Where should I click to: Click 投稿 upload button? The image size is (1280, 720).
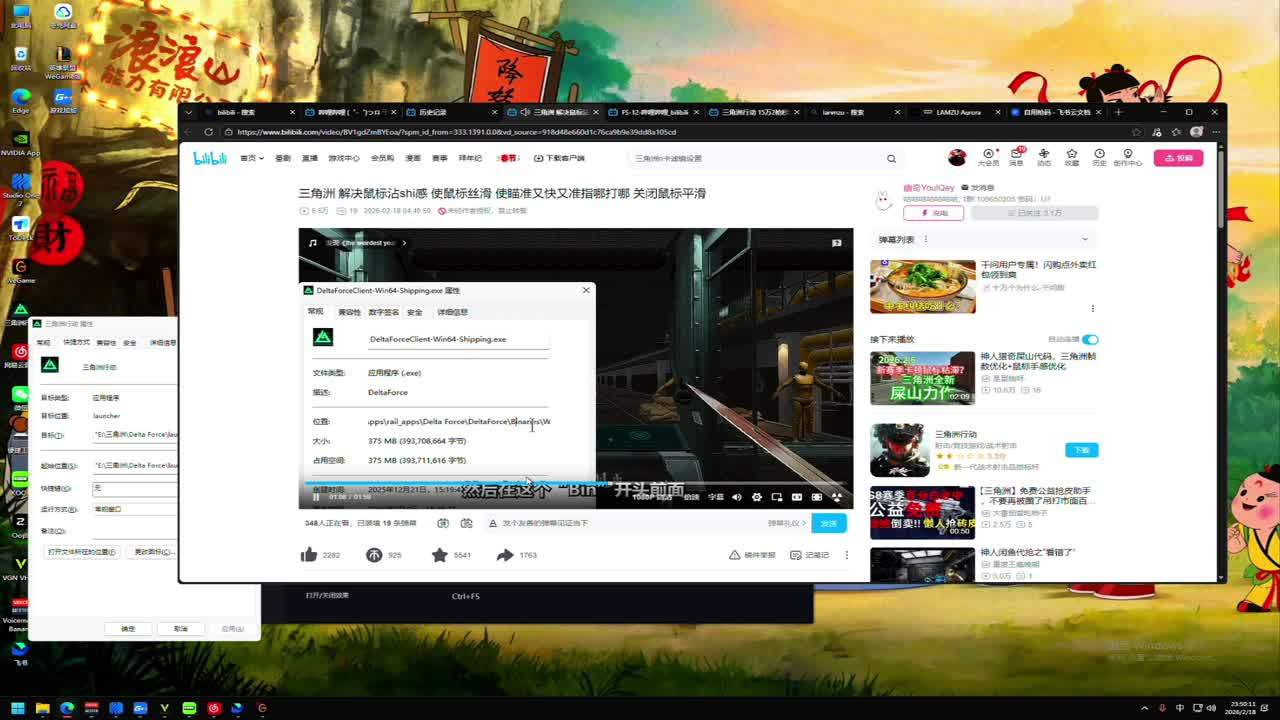click(x=1178, y=158)
